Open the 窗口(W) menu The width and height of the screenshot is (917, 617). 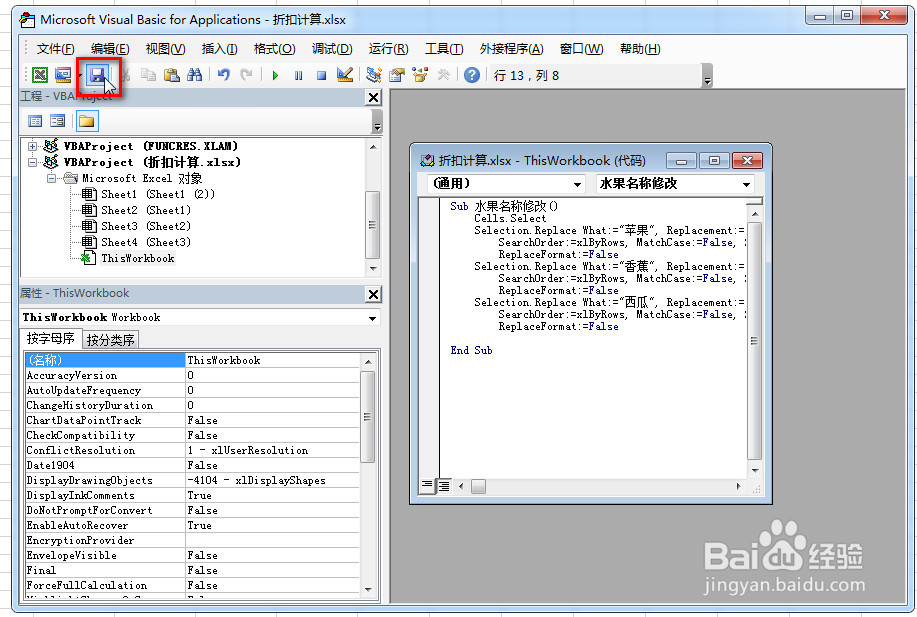click(x=581, y=49)
